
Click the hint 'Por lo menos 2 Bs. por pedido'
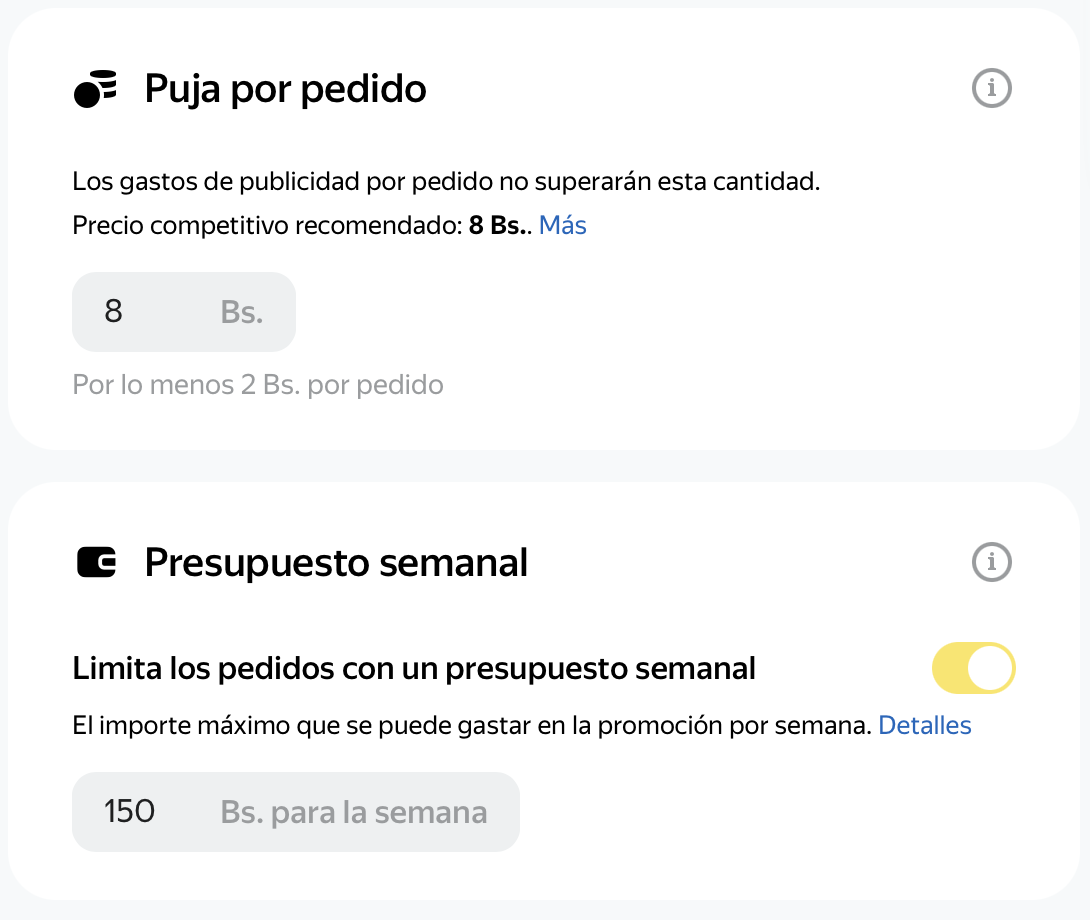[x=258, y=385]
